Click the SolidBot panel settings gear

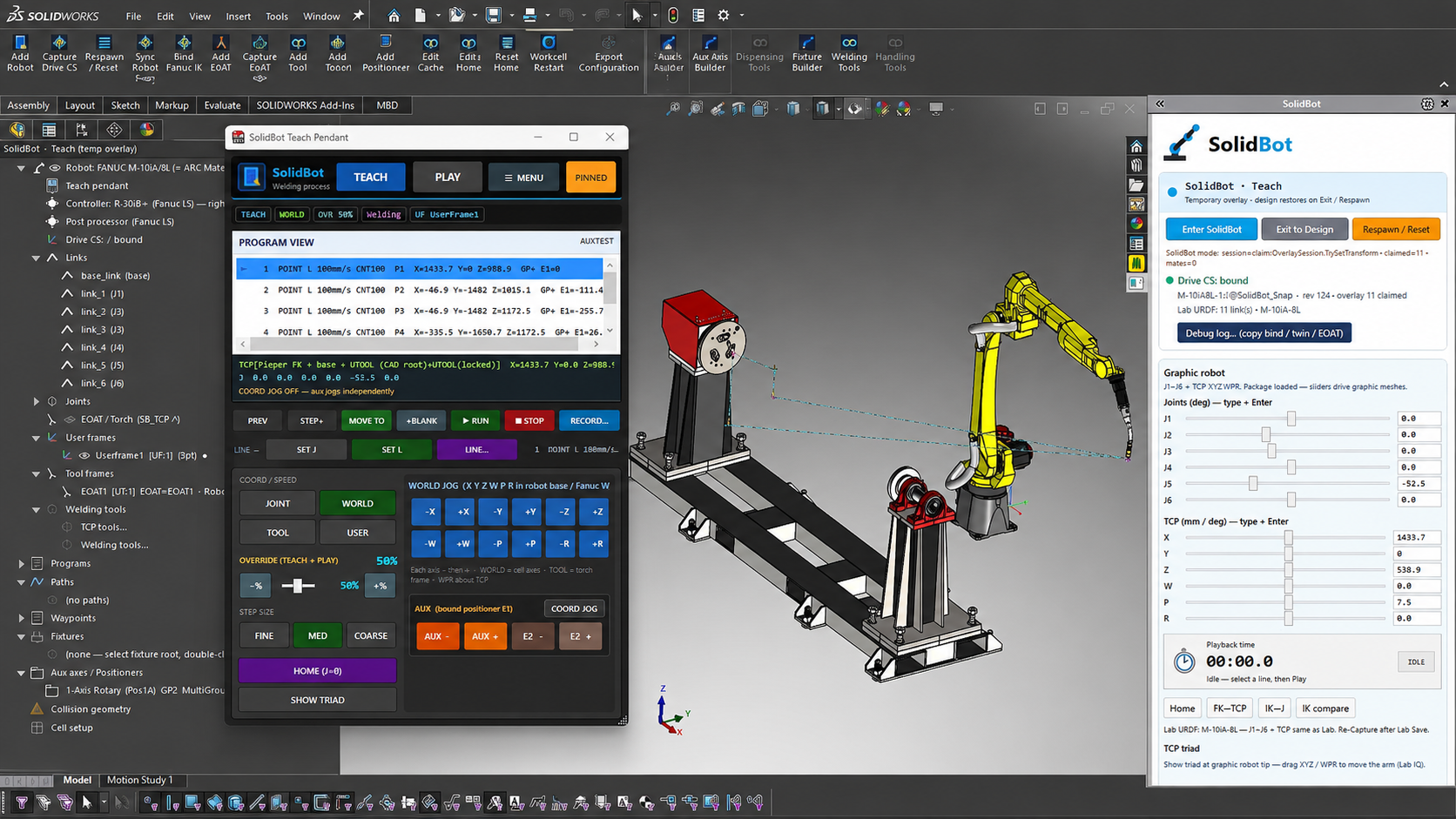1427,104
